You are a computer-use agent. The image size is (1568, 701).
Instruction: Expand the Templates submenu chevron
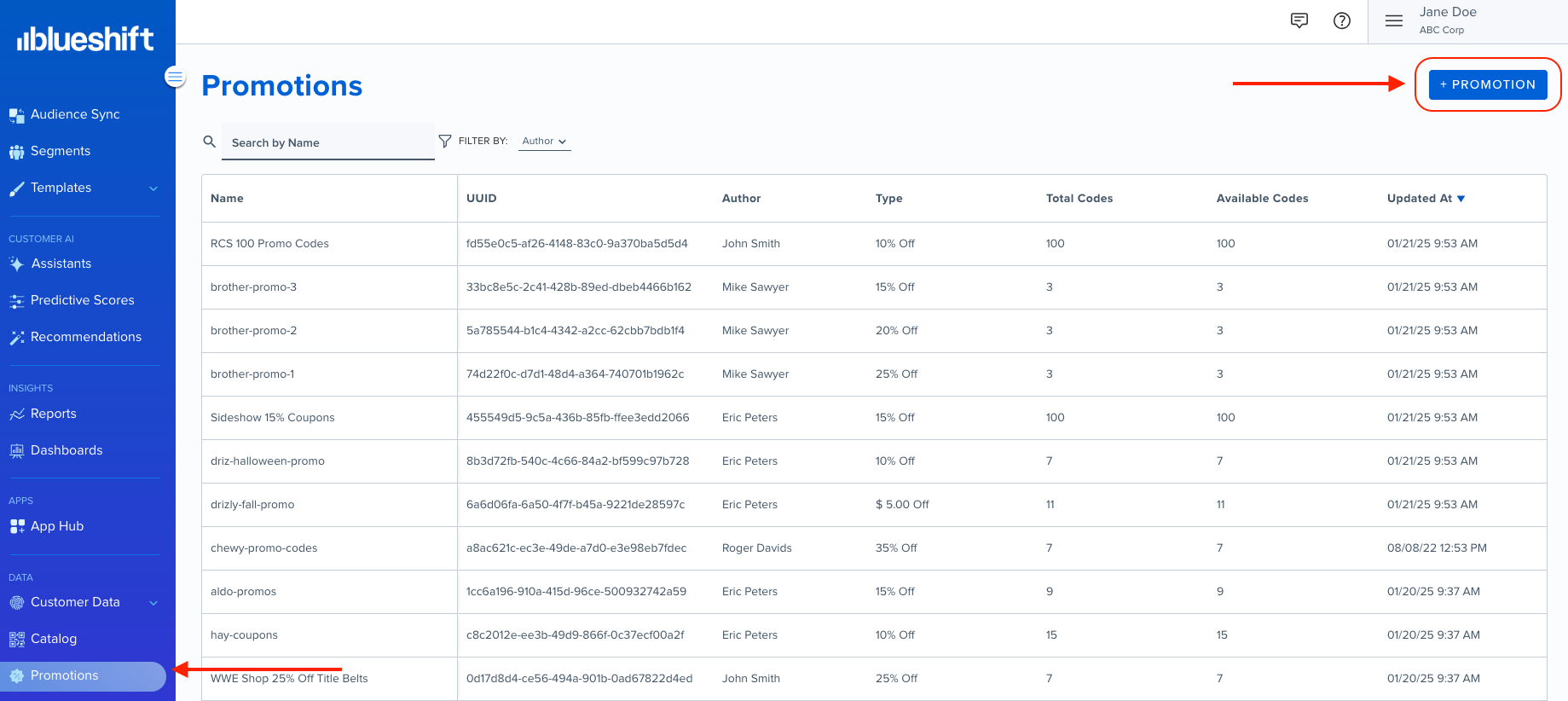(153, 188)
